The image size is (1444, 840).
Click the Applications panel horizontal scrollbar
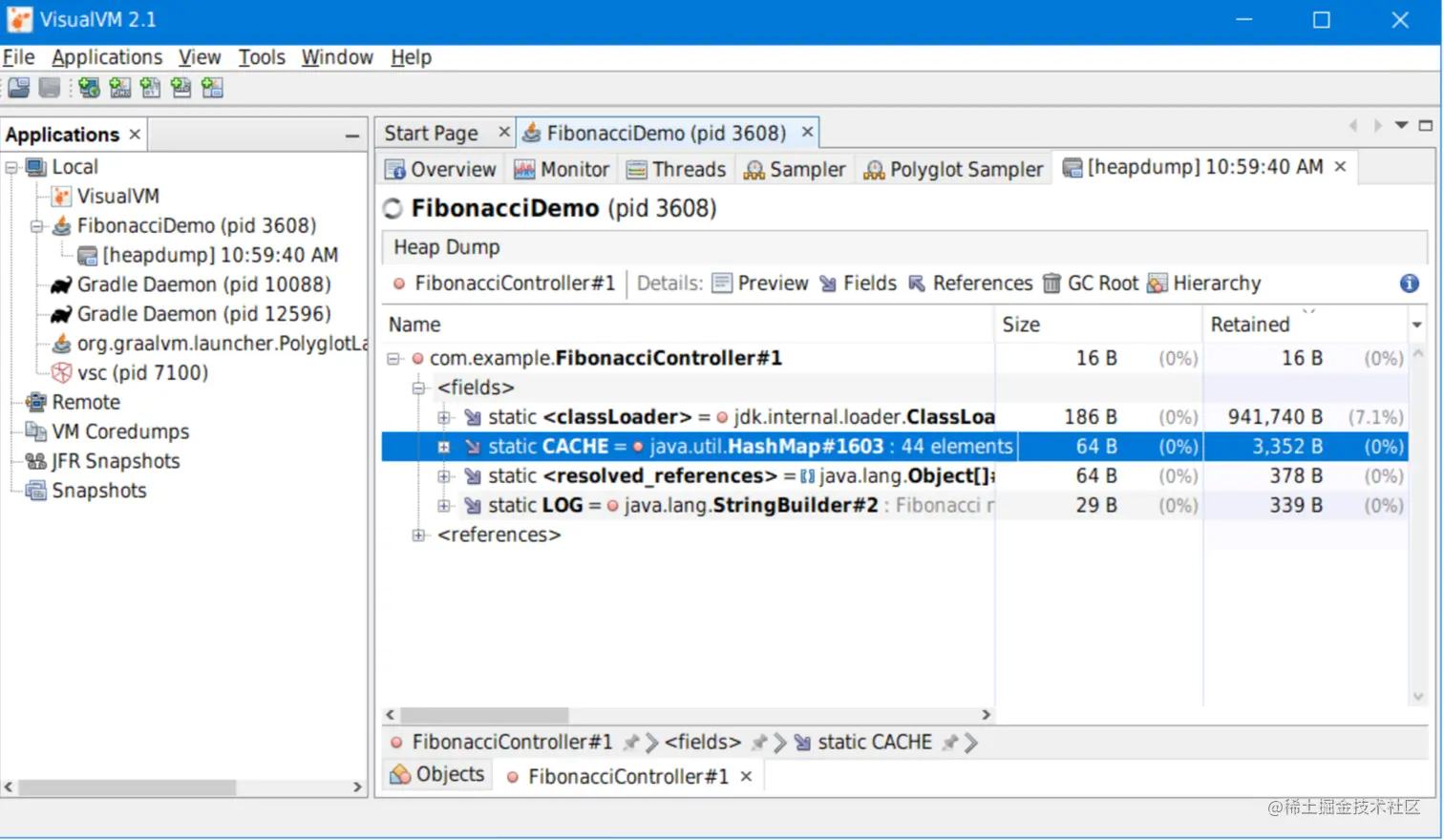127,787
